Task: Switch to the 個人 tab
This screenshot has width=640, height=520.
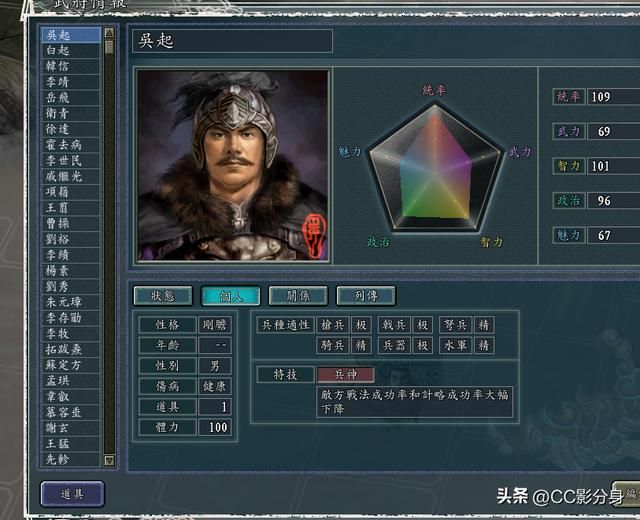Action: [x=231, y=296]
